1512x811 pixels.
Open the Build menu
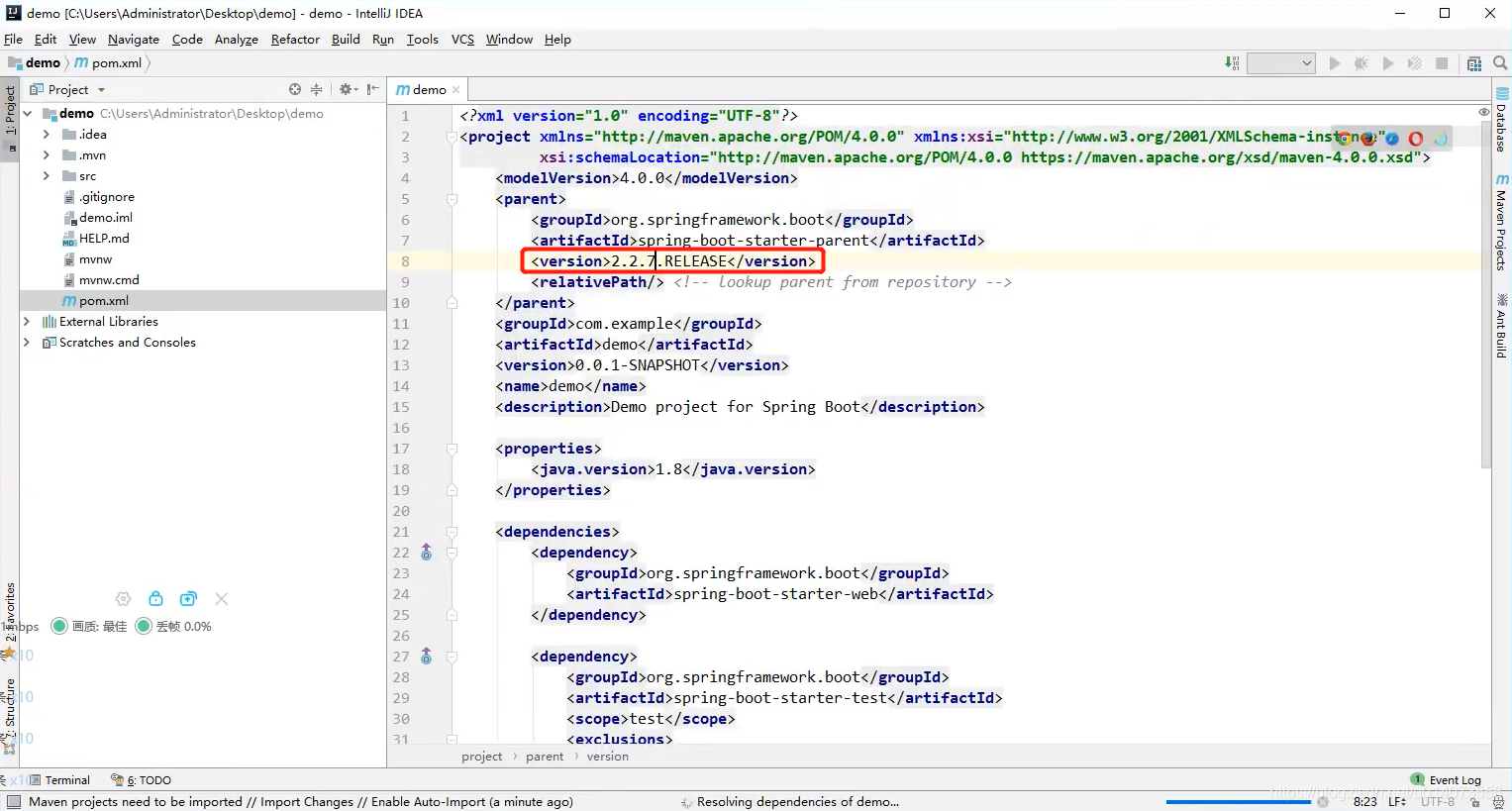[x=346, y=40]
